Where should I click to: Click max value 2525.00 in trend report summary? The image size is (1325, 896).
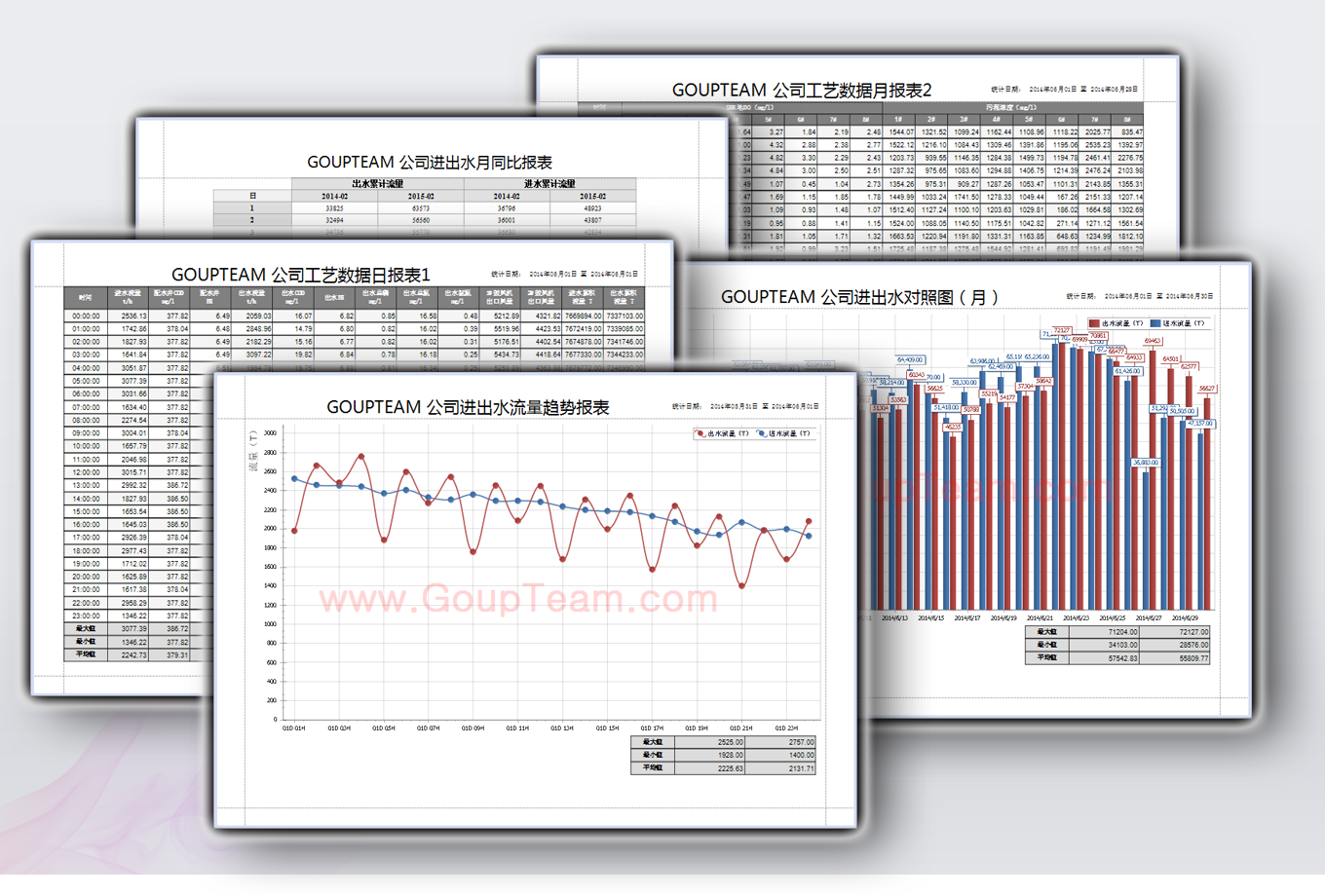pyautogui.click(x=731, y=742)
